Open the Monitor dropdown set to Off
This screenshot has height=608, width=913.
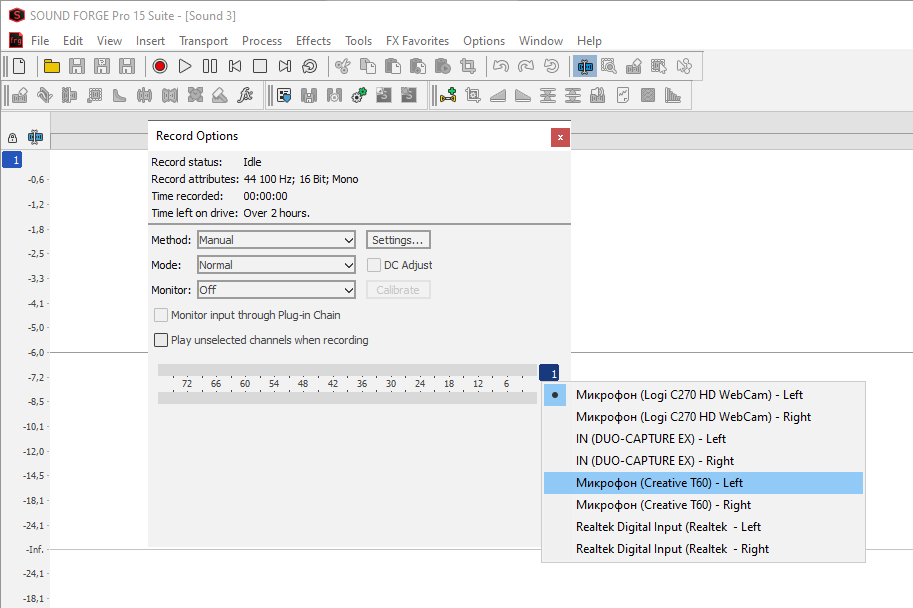coord(276,290)
